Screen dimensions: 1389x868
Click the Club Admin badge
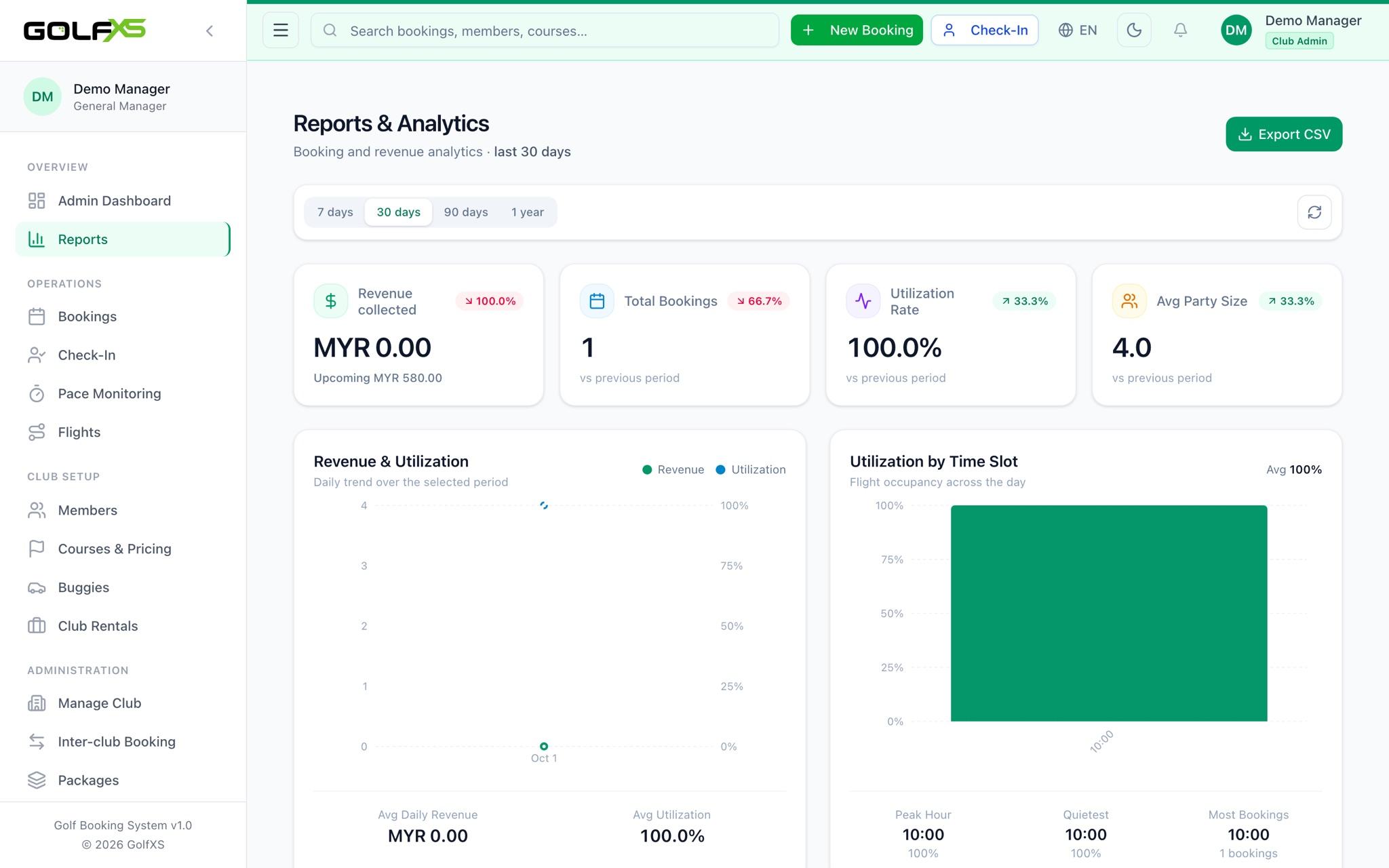1299,41
